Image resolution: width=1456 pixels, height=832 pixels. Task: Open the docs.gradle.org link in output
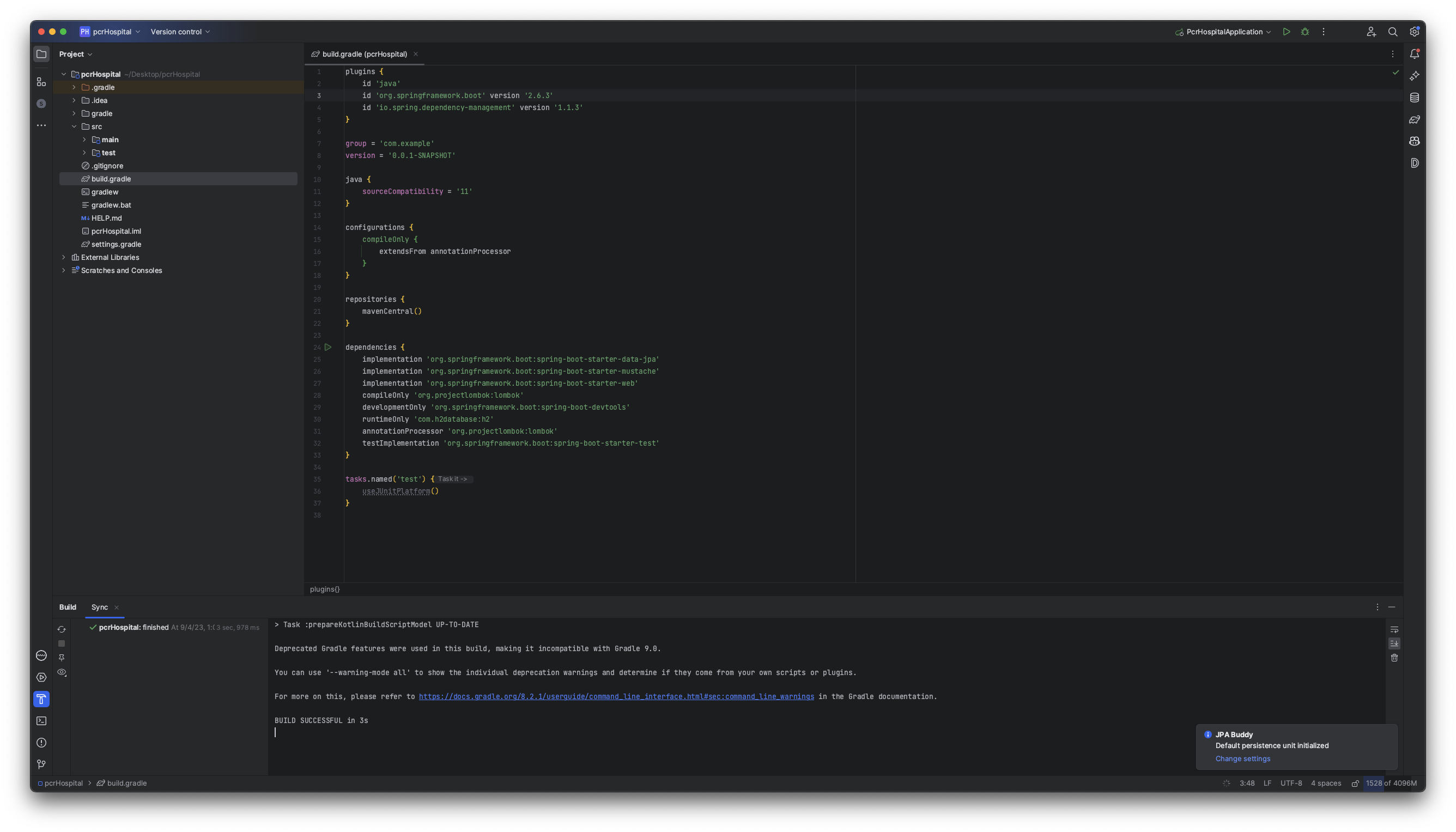(616, 696)
